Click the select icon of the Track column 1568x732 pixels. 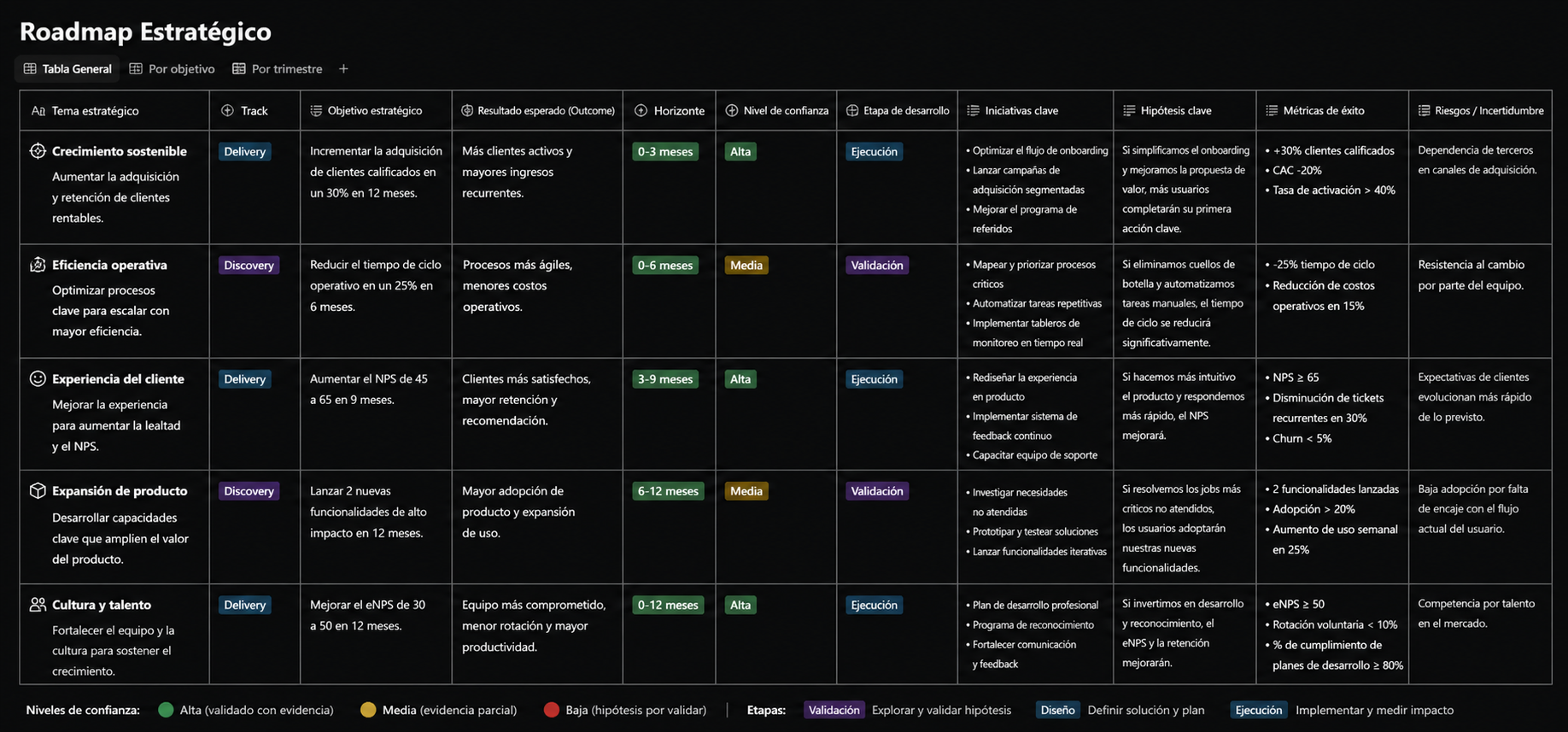pyautogui.click(x=227, y=111)
